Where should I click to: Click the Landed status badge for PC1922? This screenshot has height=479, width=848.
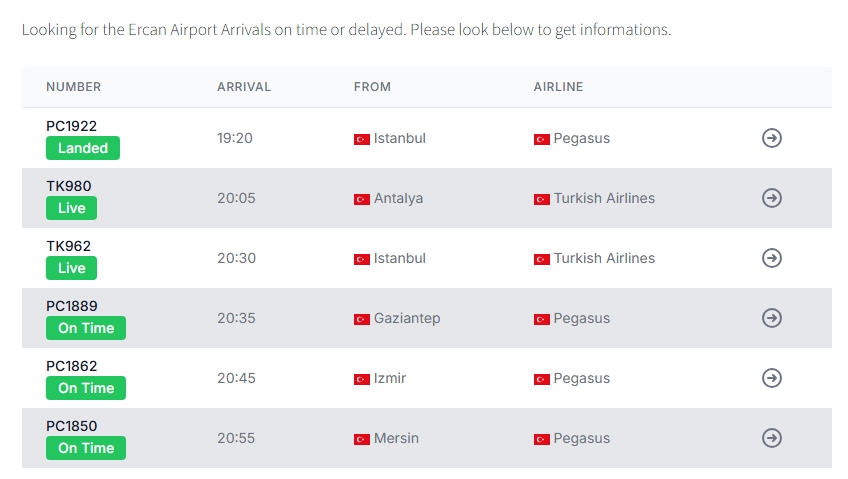(x=83, y=148)
